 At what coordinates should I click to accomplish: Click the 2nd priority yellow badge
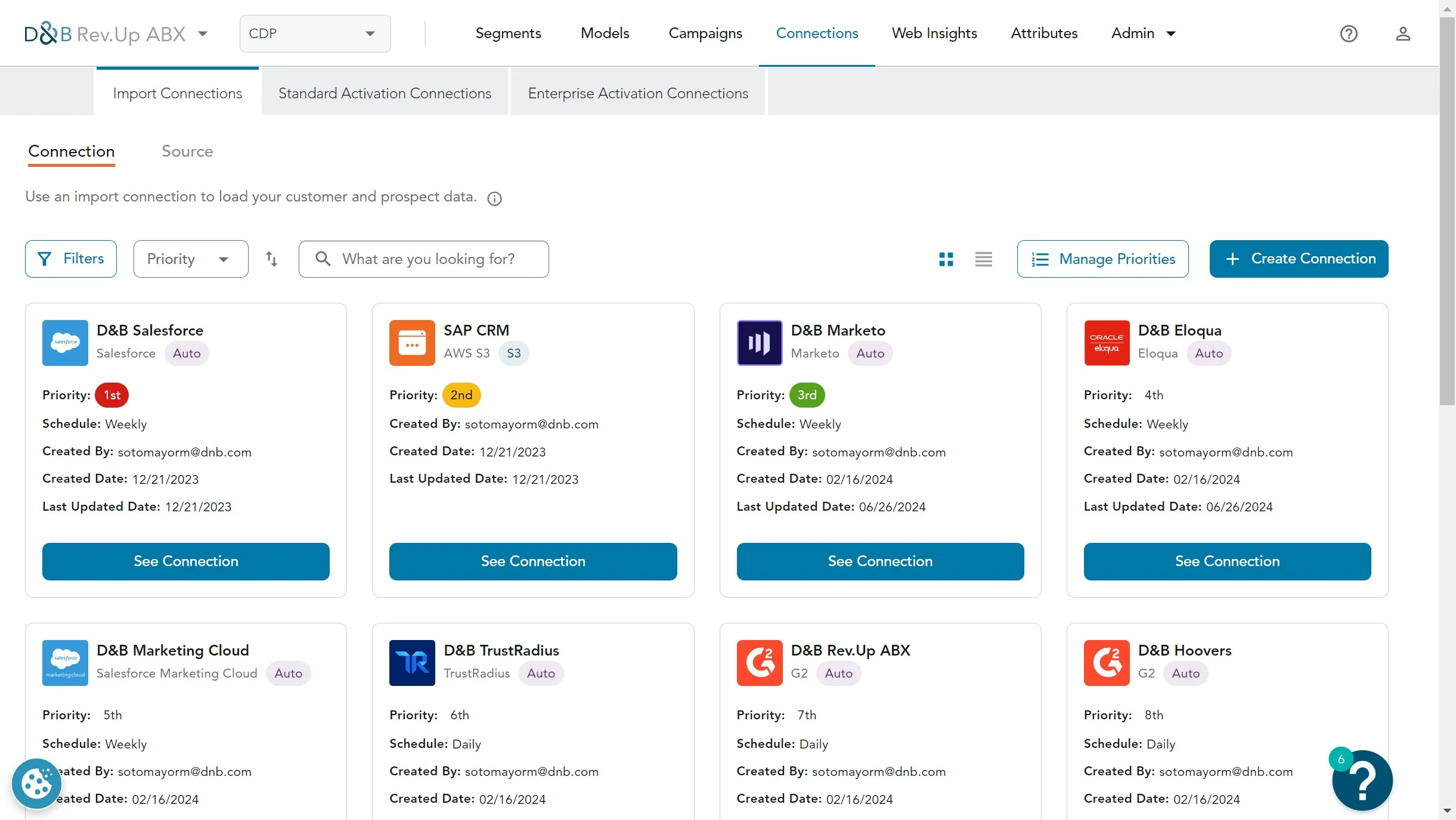[x=461, y=395]
